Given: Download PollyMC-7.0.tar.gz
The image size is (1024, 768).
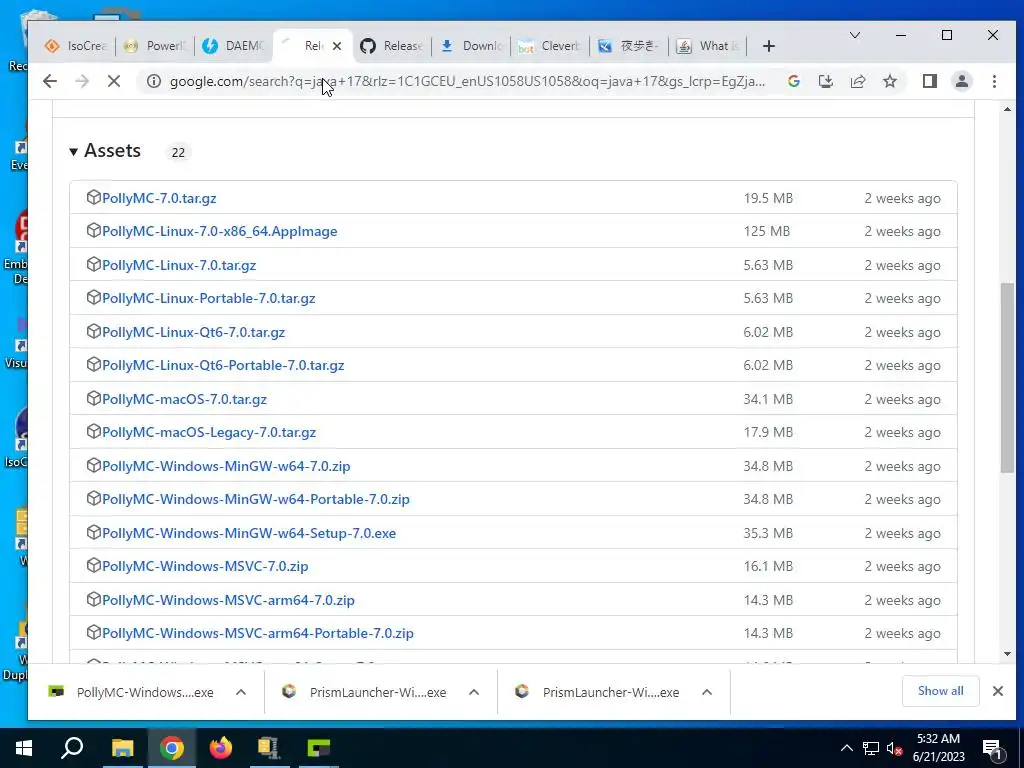Looking at the screenshot, I should [159, 198].
